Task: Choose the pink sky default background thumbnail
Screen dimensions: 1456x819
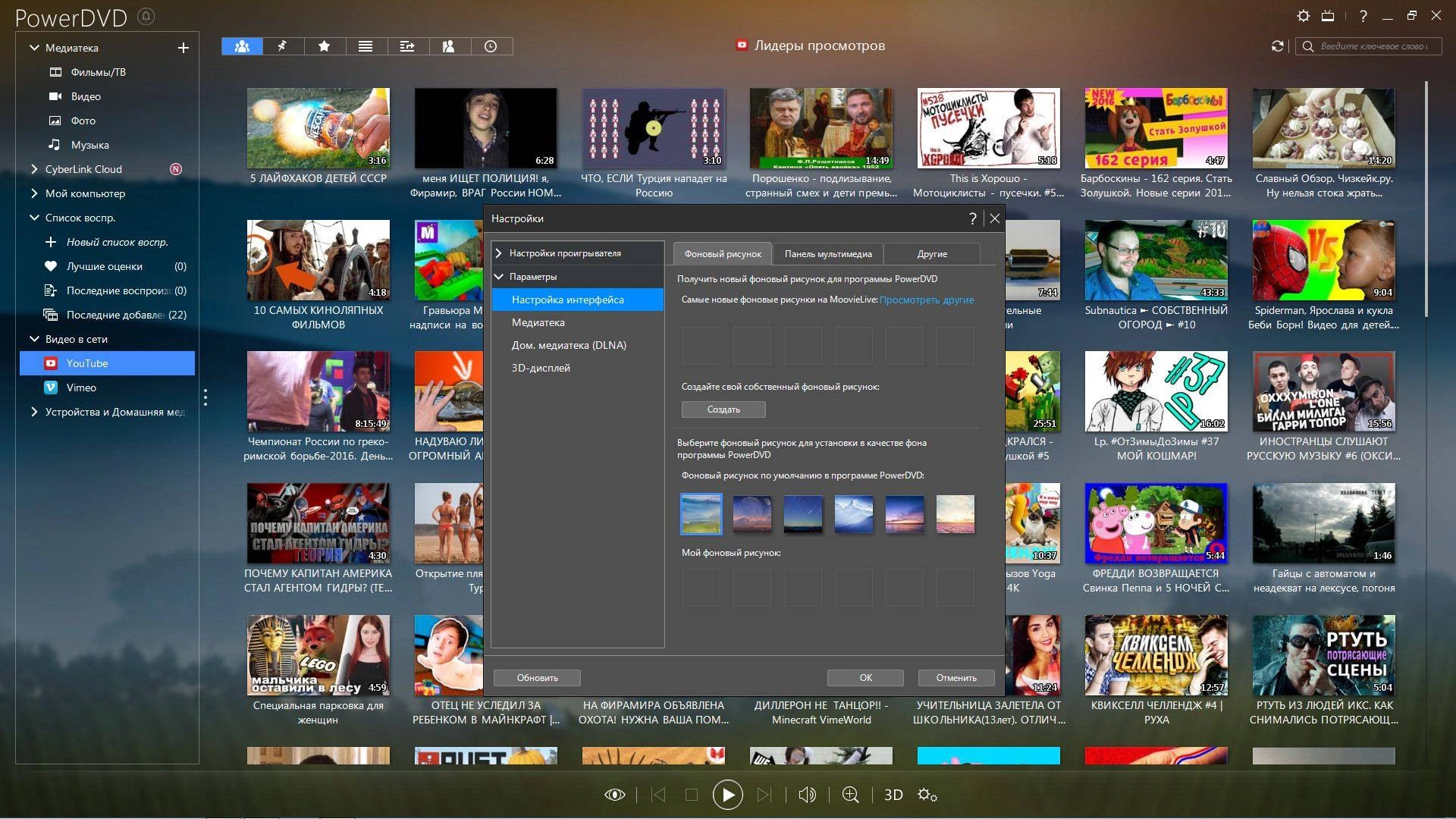Action: [955, 514]
